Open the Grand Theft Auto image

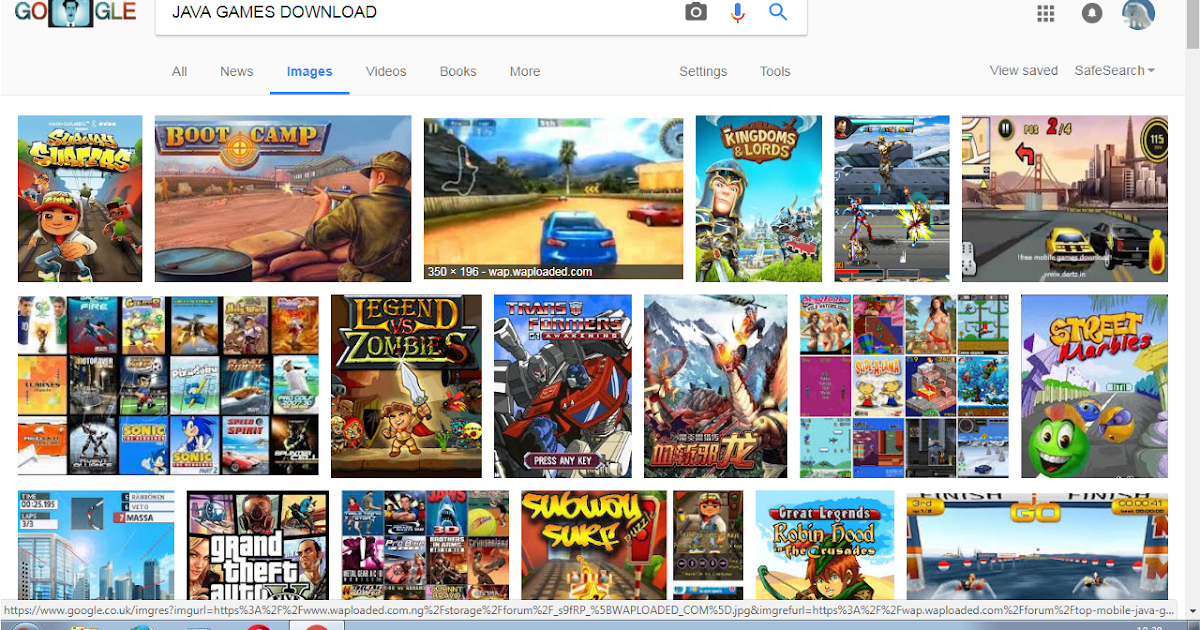coord(258,545)
